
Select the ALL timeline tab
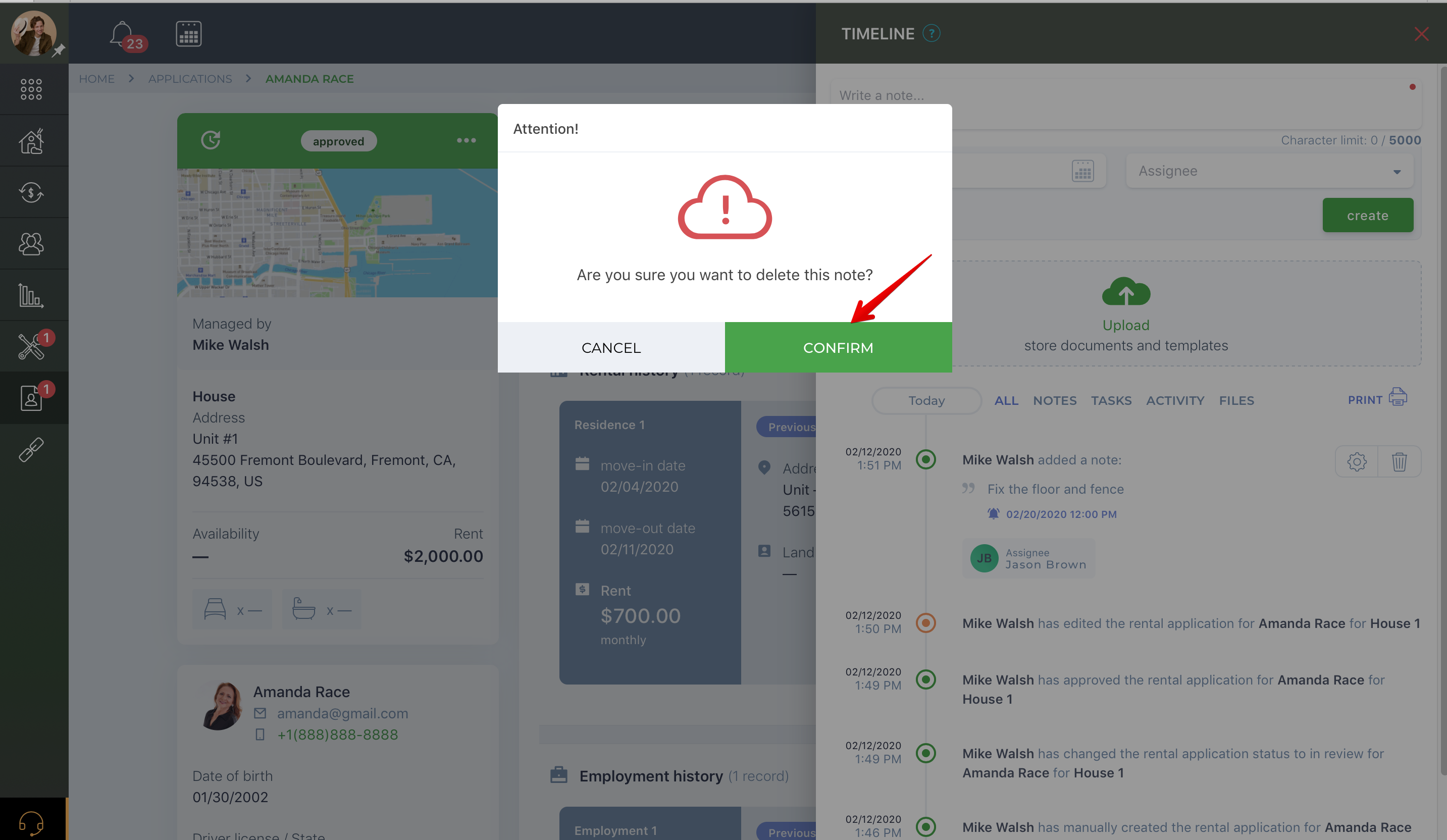tap(1006, 400)
